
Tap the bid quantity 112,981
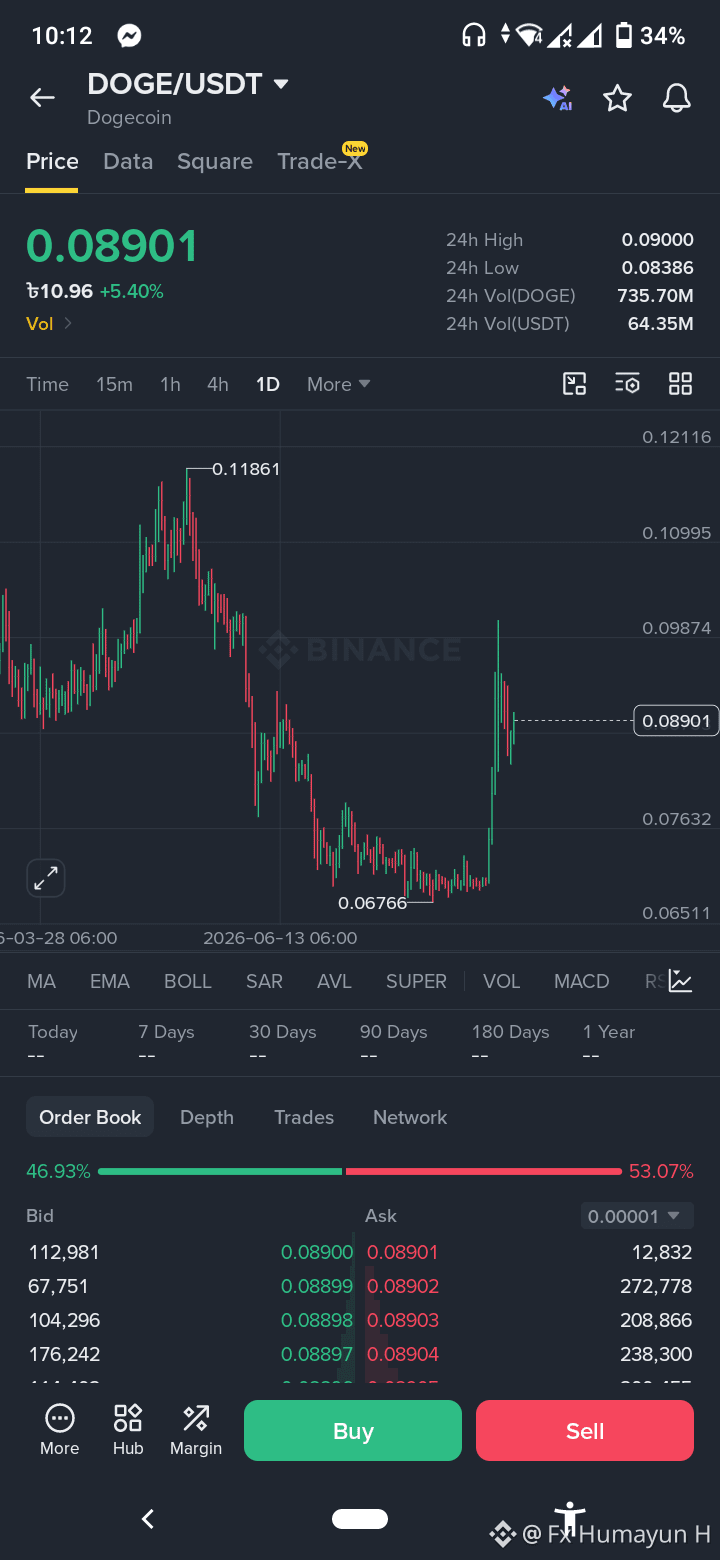pyautogui.click(x=65, y=1252)
